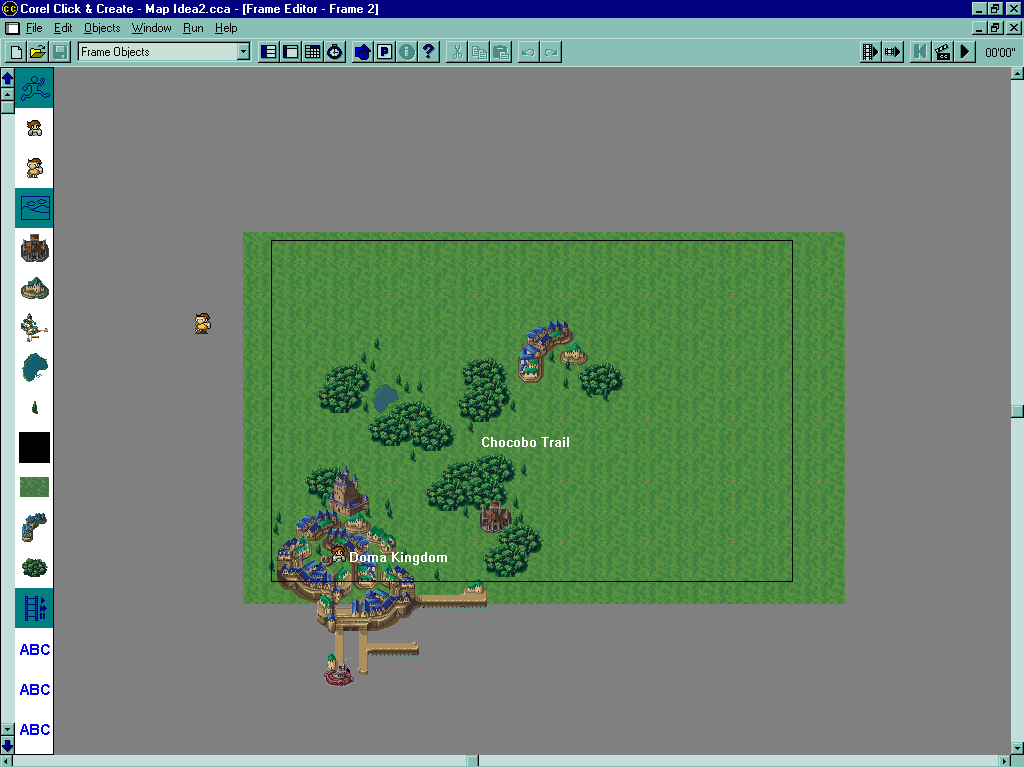Open the Run menu
This screenshot has height=768, width=1024.
pos(193,28)
